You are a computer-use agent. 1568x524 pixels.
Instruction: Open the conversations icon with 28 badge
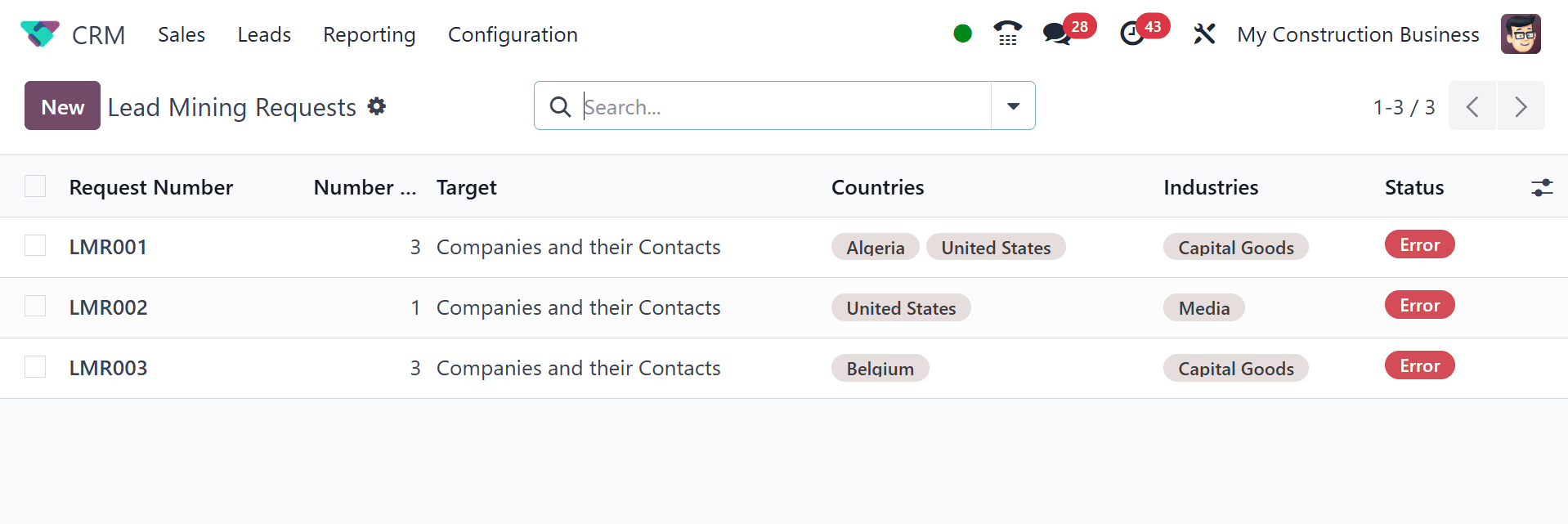pyautogui.click(x=1057, y=34)
